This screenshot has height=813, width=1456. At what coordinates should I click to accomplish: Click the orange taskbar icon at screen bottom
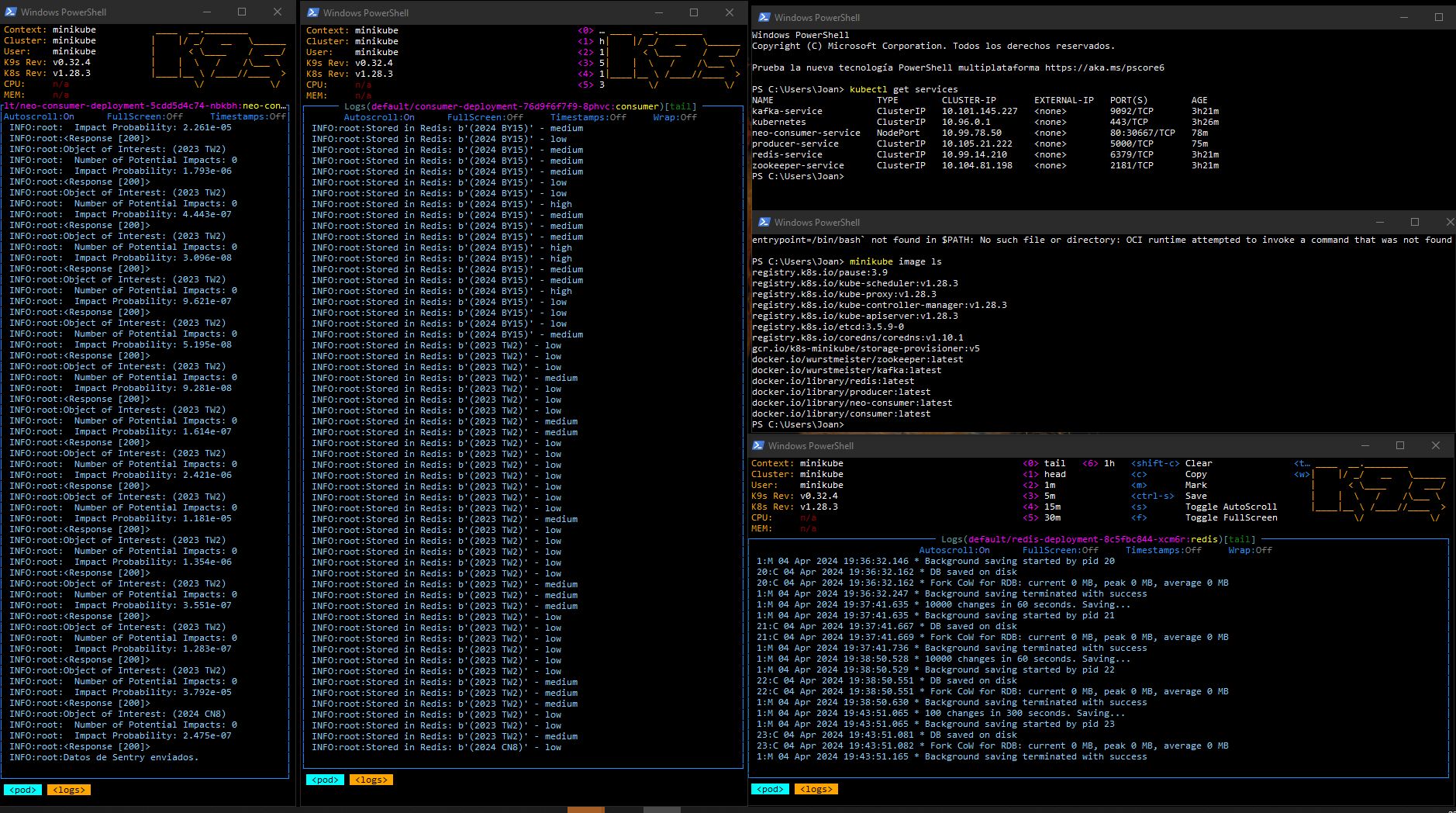[586, 809]
